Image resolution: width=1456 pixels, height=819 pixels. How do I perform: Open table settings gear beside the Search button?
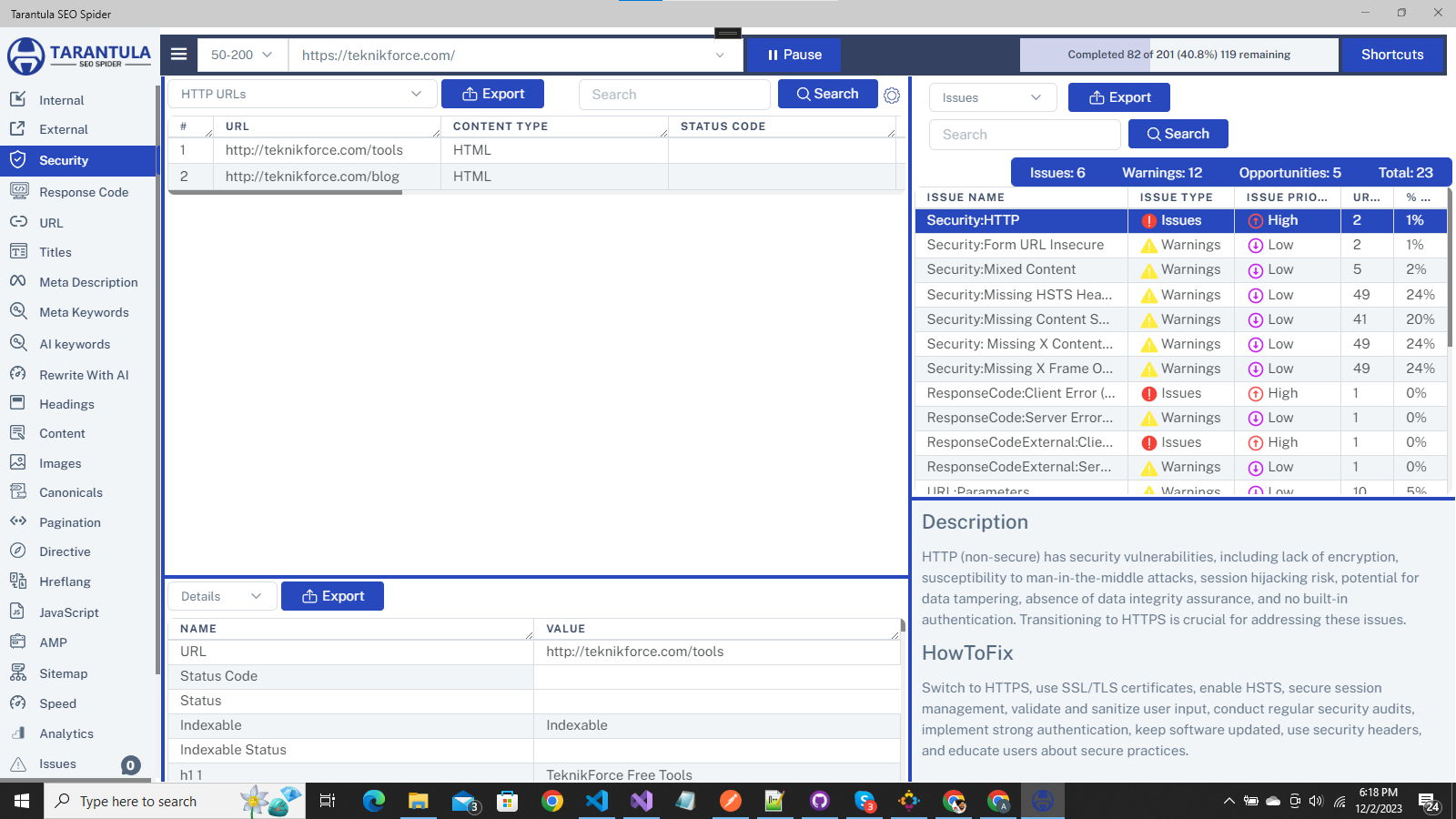tap(892, 95)
